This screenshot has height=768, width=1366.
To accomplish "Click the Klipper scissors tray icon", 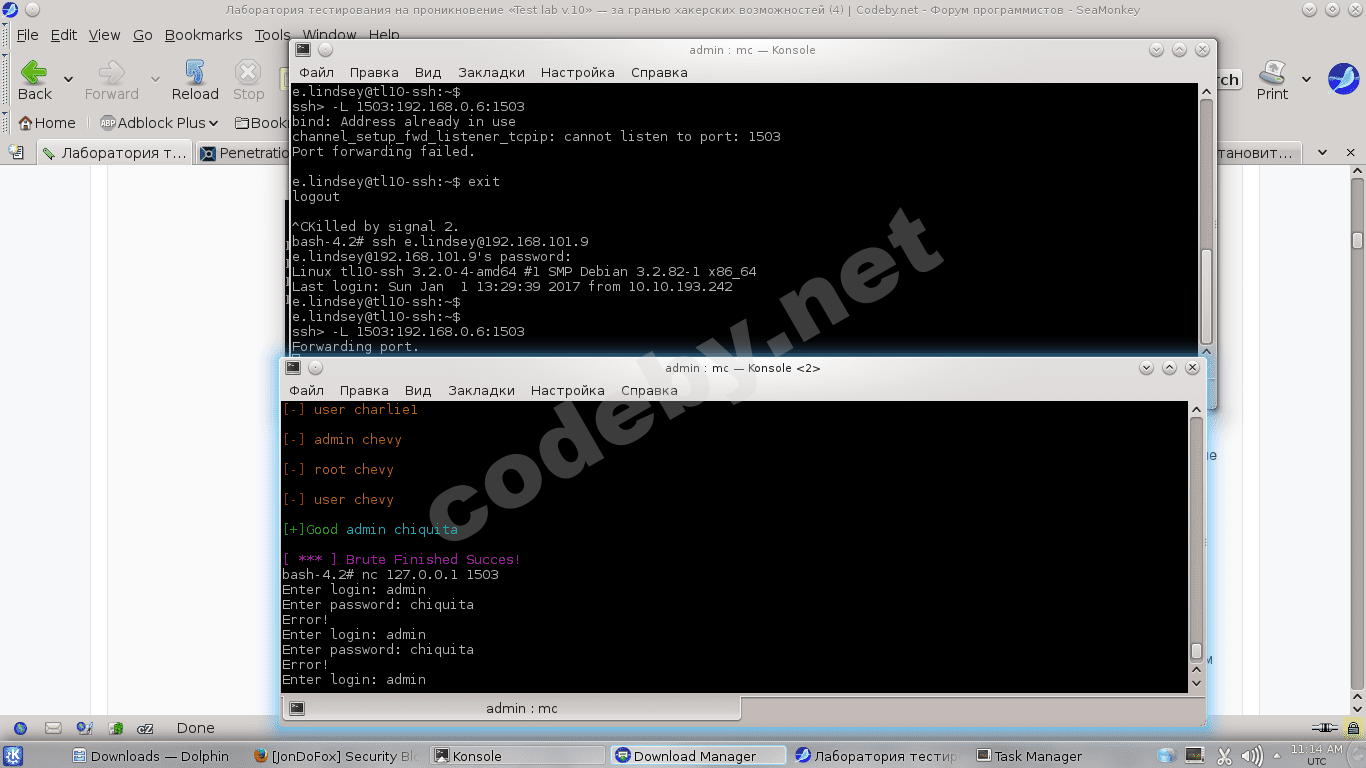I will (1223, 756).
